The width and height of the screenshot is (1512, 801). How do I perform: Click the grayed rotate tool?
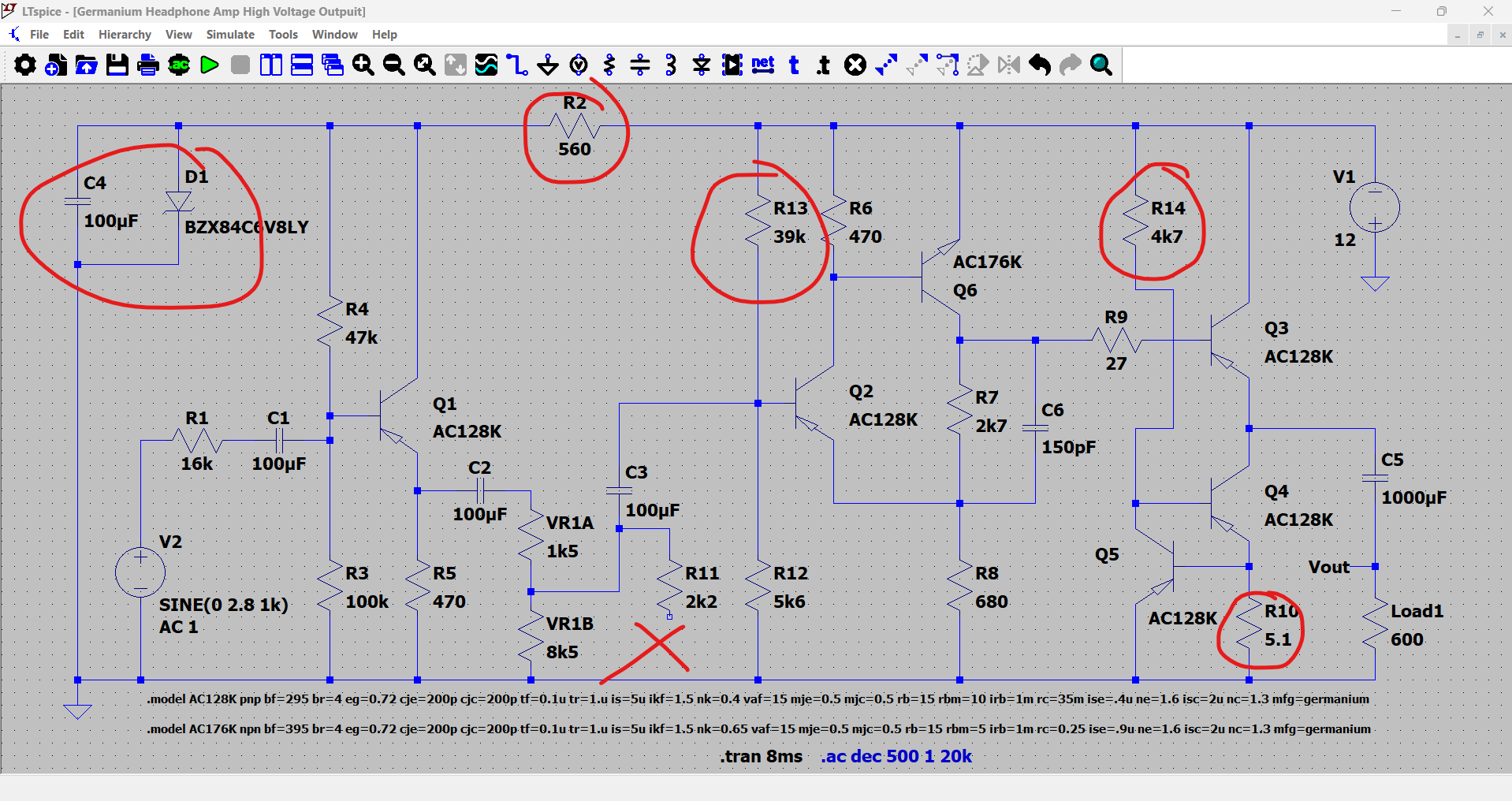pos(978,65)
